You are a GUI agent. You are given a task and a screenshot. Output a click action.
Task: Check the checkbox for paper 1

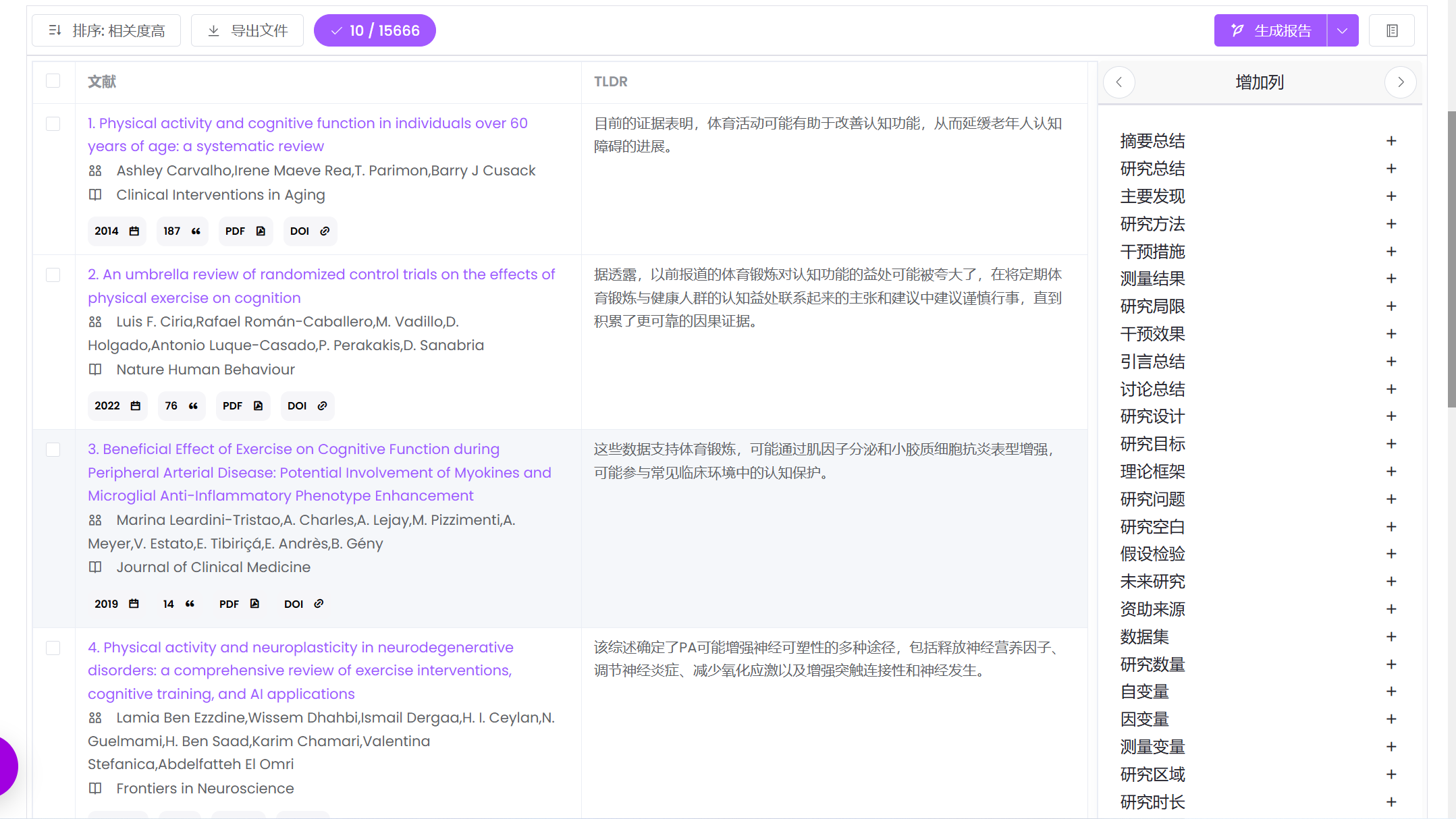point(53,123)
